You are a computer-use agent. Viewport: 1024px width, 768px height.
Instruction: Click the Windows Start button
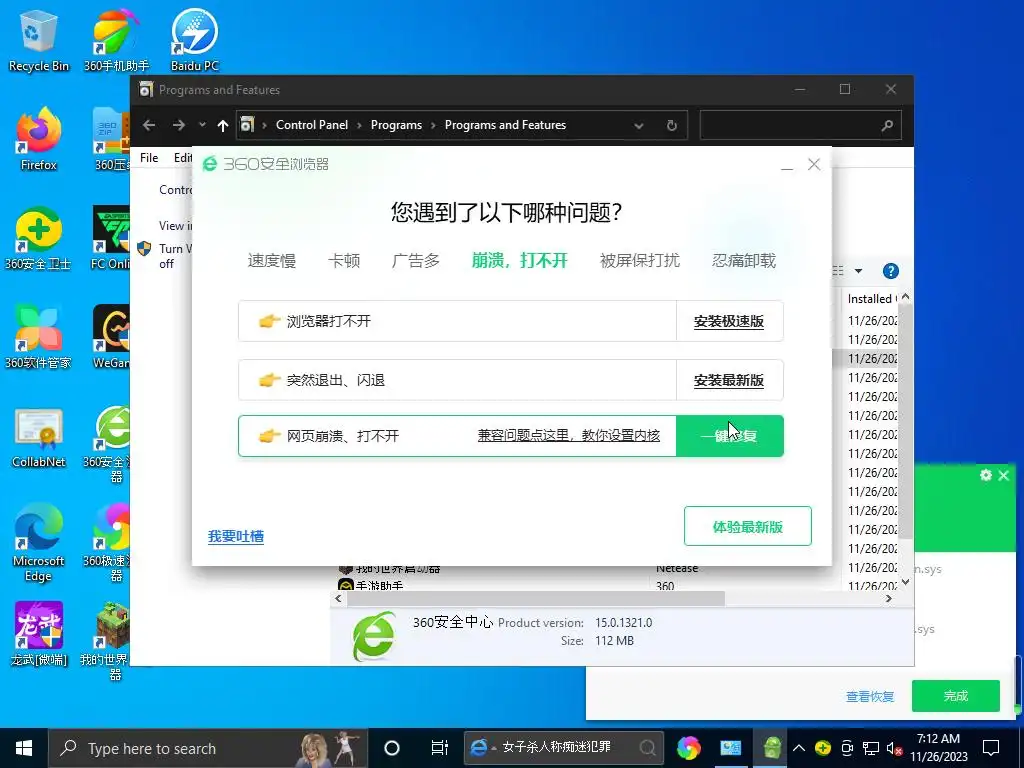(x=24, y=748)
